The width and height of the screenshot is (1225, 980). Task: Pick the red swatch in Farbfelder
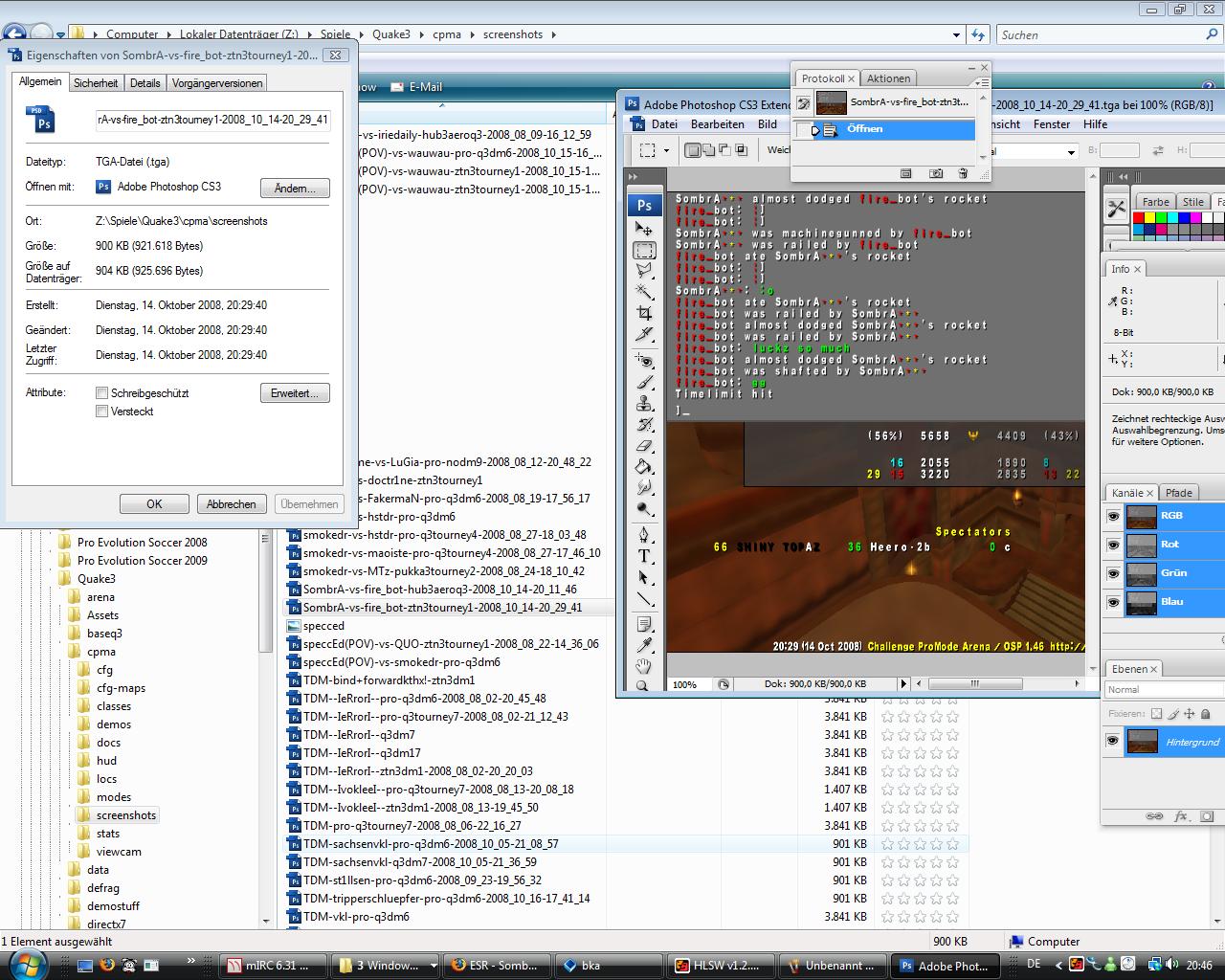click(1139, 219)
